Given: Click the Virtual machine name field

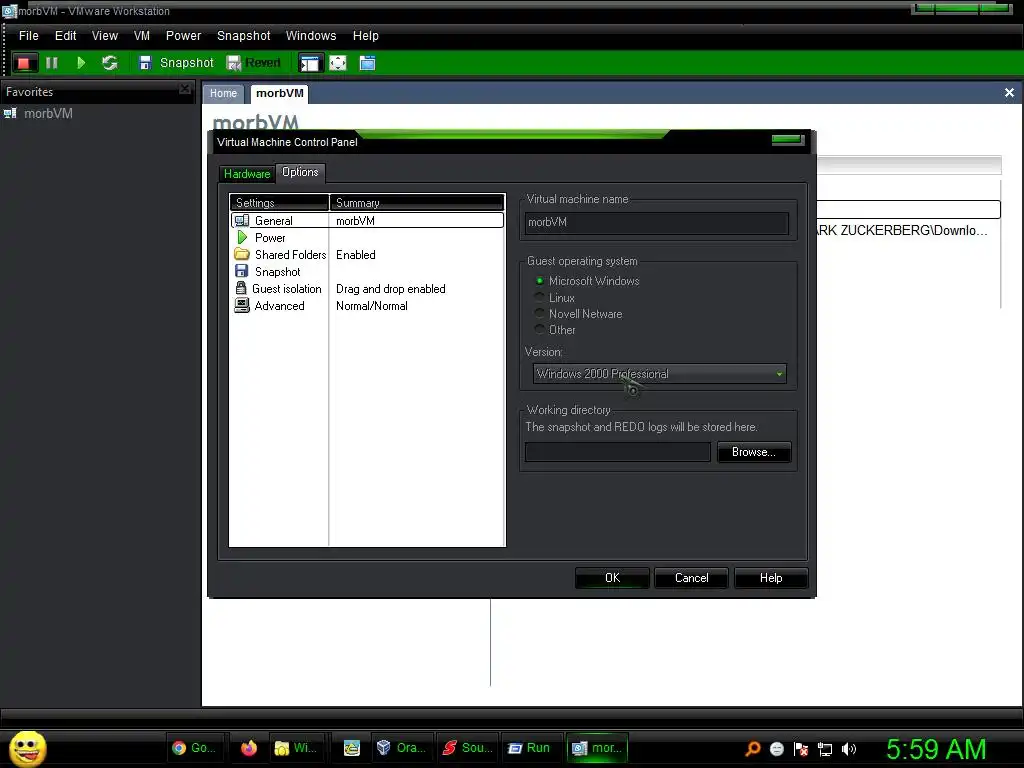Looking at the screenshot, I should pos(656,223).
